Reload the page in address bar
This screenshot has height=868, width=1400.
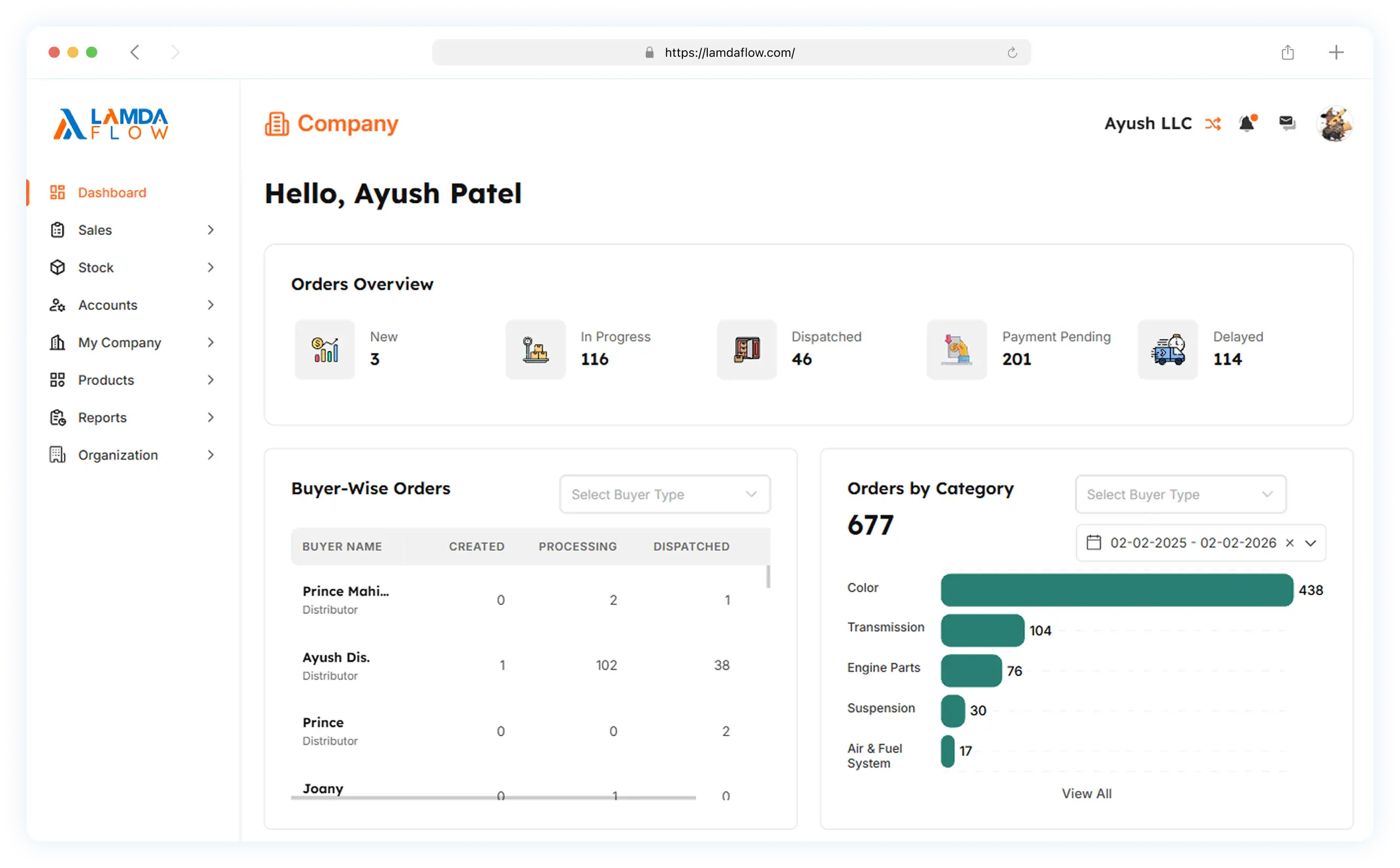coord(1012,52)
